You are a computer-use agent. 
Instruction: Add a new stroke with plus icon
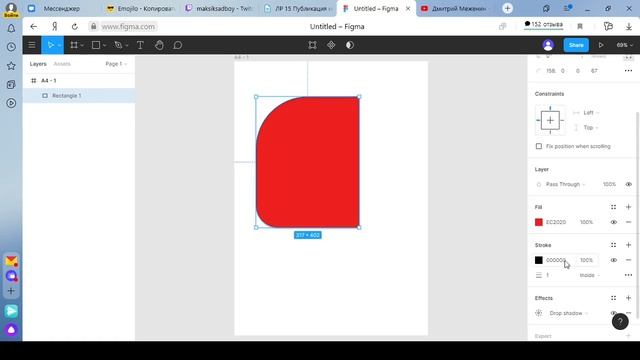point(629,245)
